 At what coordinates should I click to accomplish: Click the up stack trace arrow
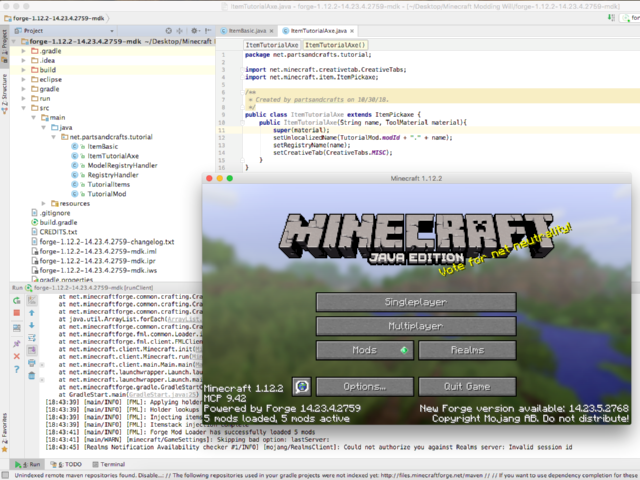point(32,313)
